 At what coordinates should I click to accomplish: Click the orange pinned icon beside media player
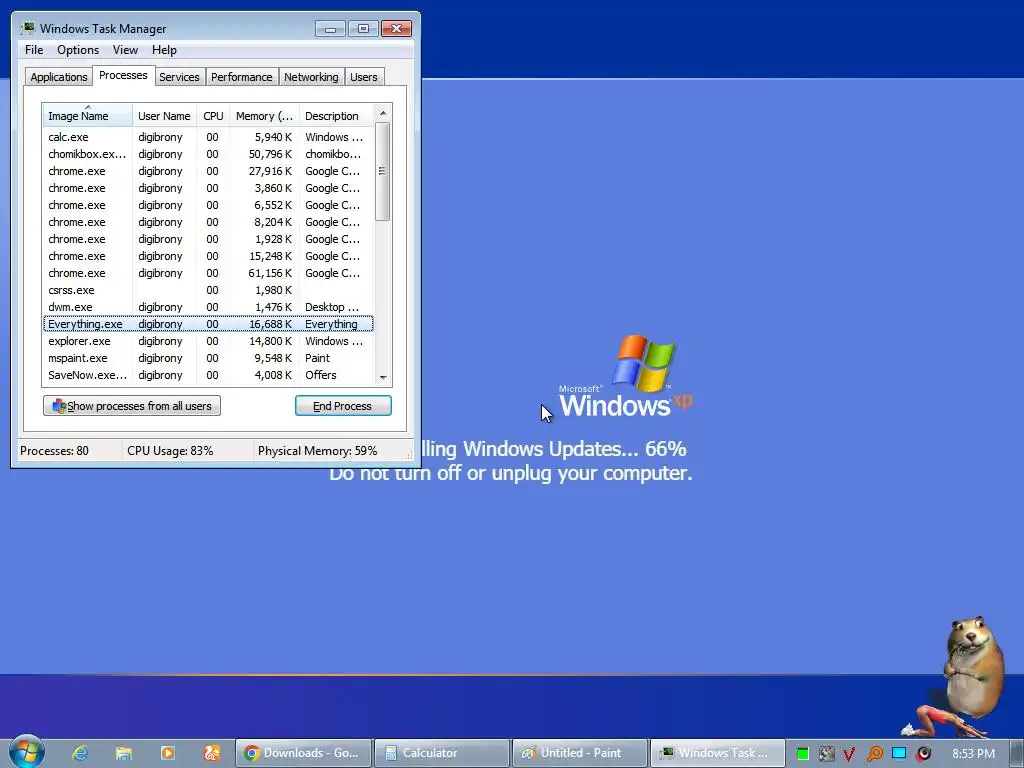[x=212, y=753]
